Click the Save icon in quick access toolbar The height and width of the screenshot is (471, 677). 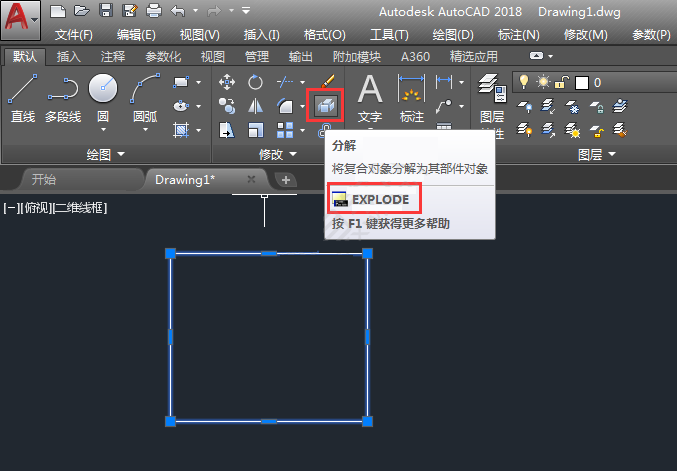click(x=106, y=10)
